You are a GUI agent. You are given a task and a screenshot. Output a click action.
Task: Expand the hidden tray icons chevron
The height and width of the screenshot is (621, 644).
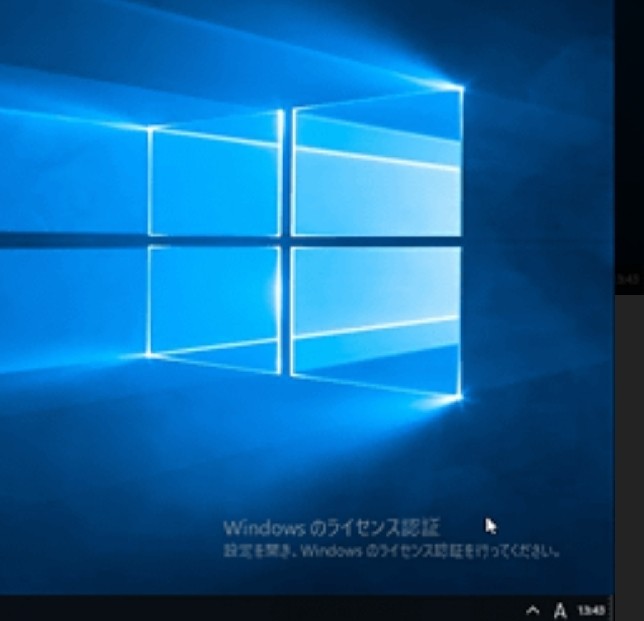(533, 609)
